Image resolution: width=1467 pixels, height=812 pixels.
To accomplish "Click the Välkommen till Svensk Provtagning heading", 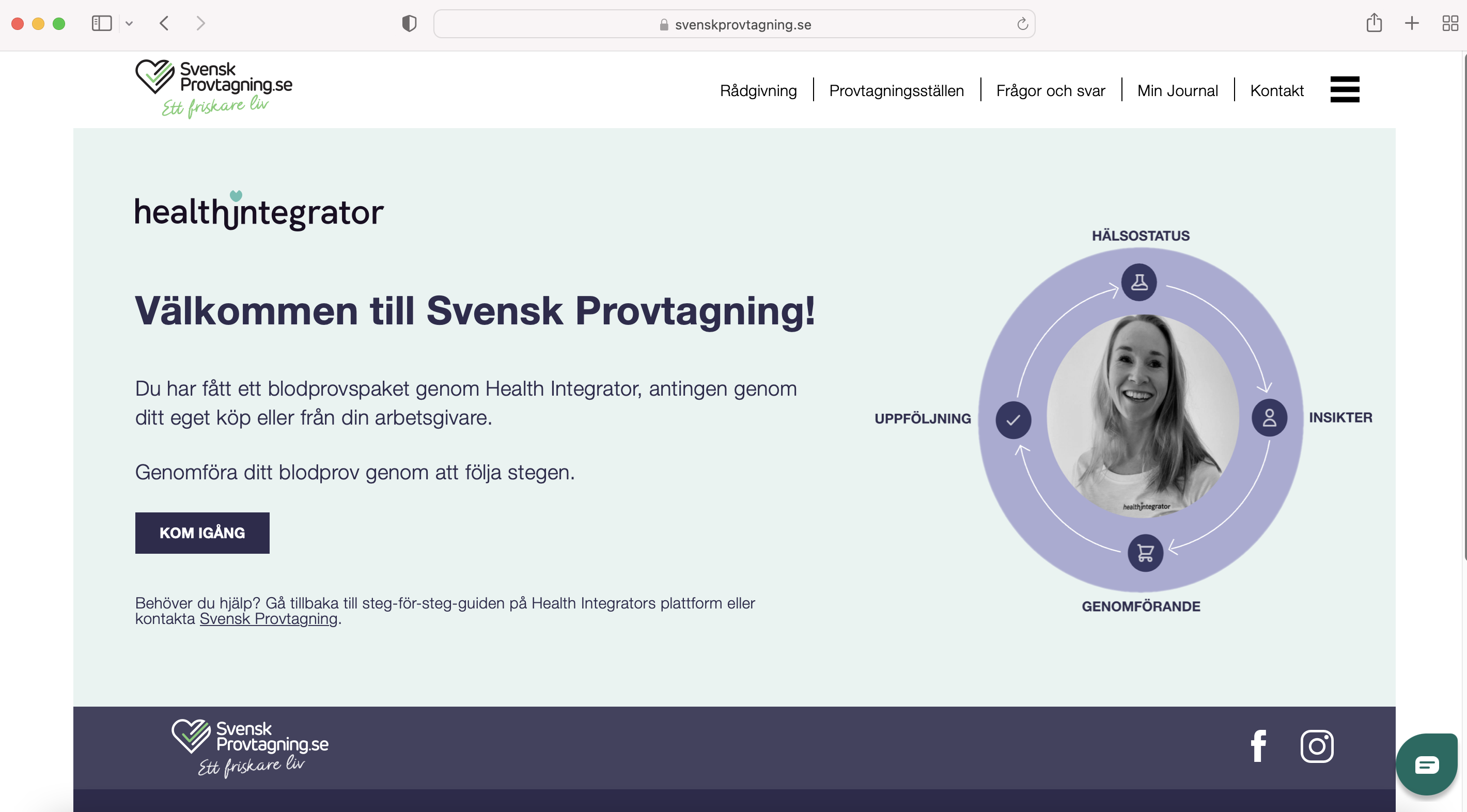I will pos(475,311).
